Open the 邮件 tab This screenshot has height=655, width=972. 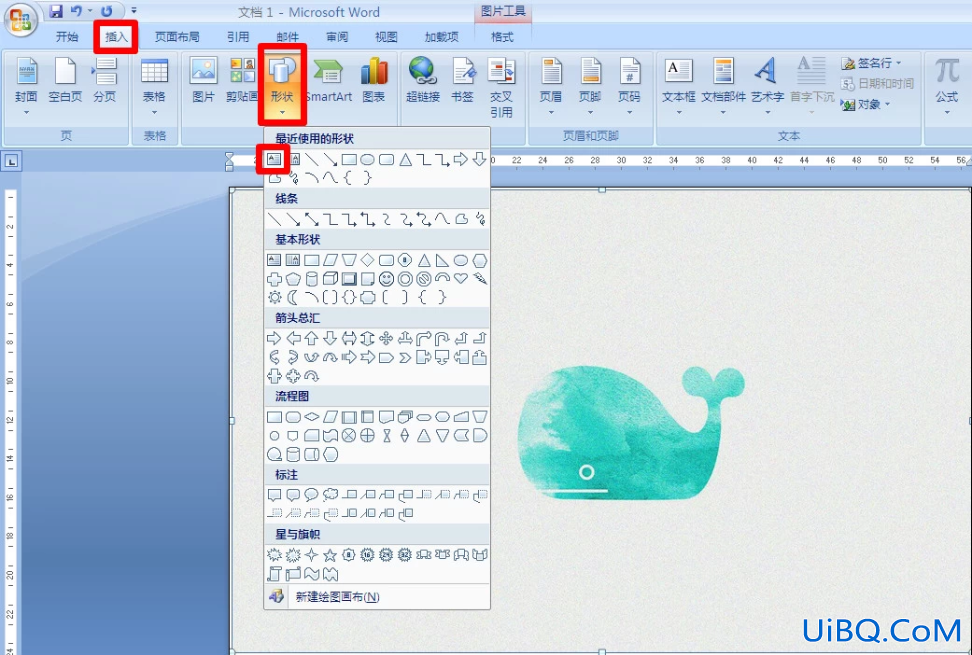[287, 37]
